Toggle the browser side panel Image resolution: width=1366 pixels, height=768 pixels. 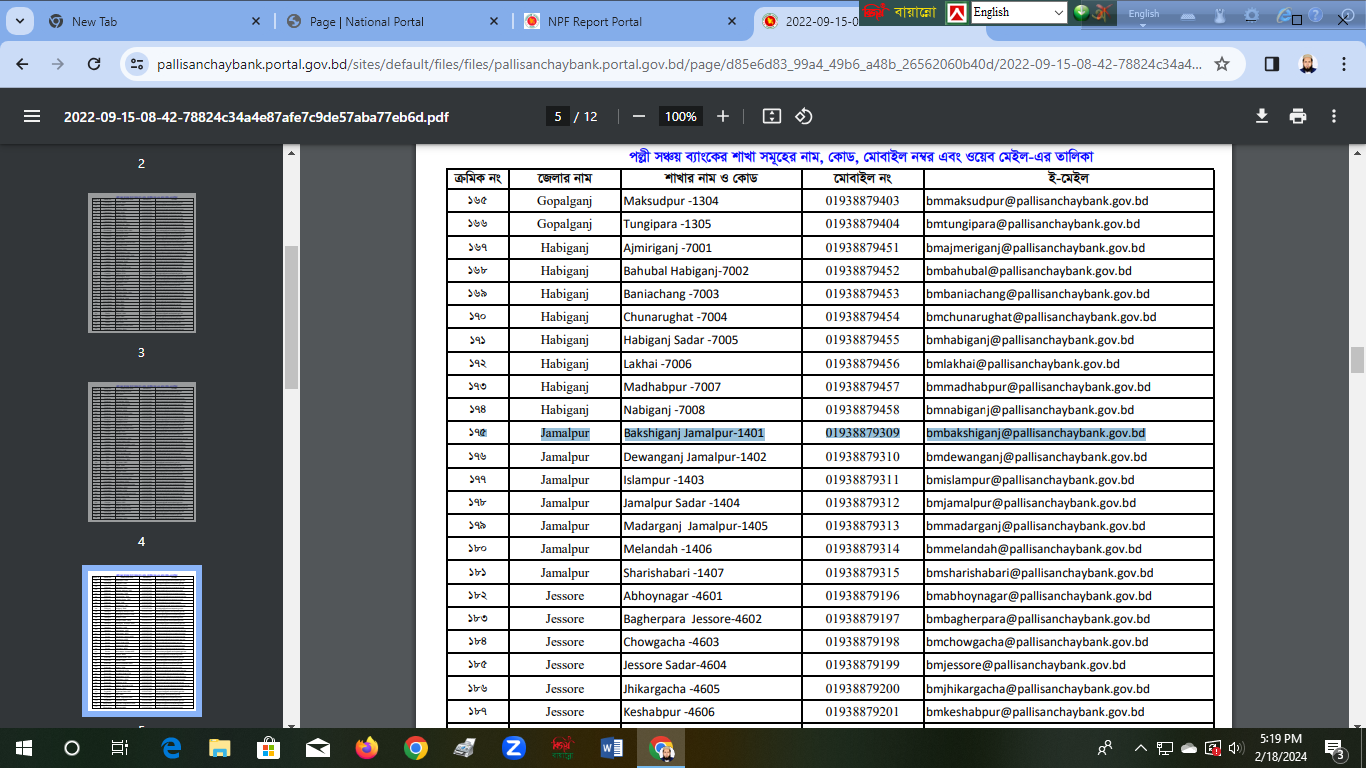[x=1272, y=64]
